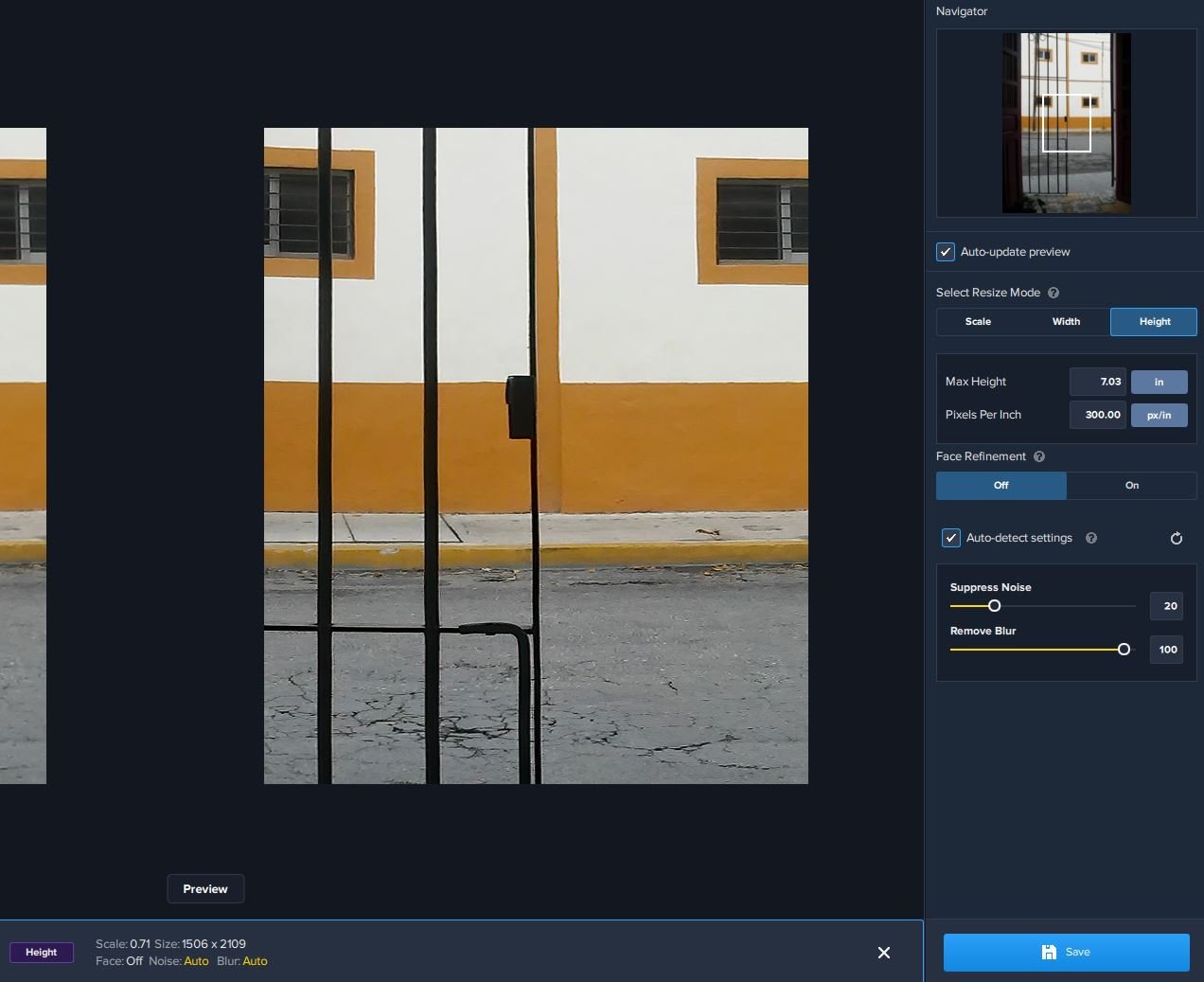Viewport: 1204px width, 982px height.
Task: Click the help icon beside Select Resize Mode
Action: (1053, 293)
